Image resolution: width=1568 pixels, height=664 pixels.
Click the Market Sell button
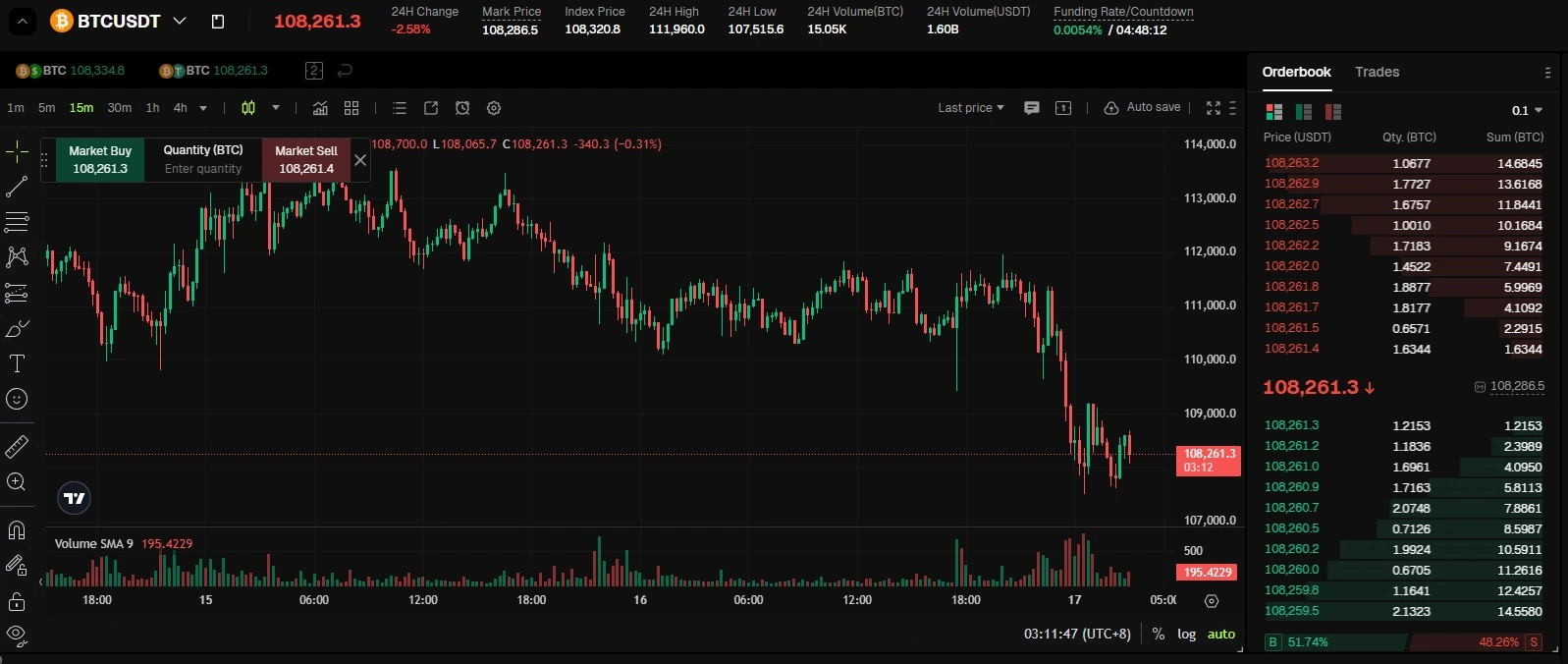[305, 160]
